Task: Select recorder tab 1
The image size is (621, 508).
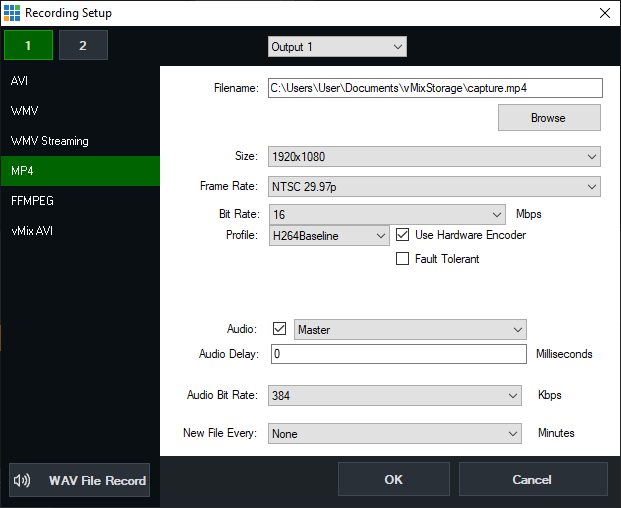Action: [x=28, y=45]
